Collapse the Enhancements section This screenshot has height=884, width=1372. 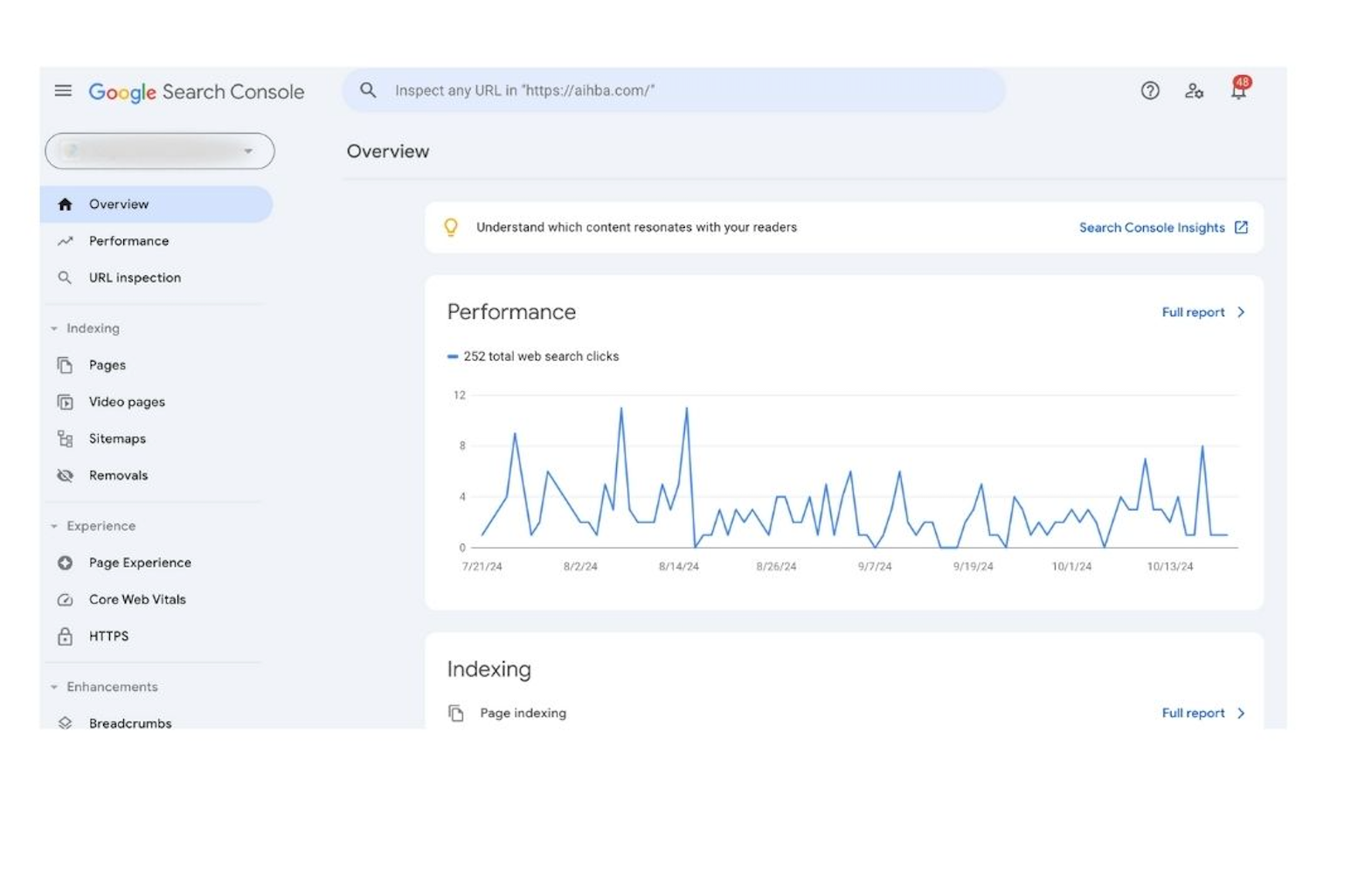(x=54, y=687)
